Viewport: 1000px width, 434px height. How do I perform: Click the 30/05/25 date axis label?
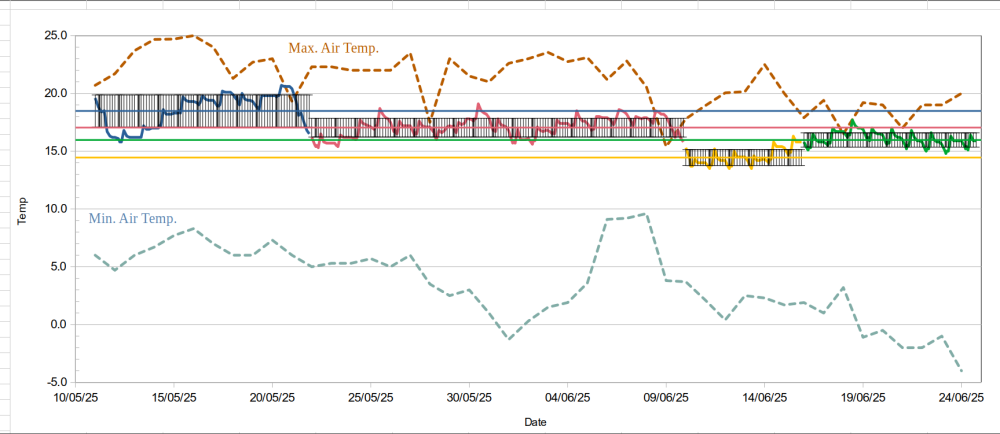[x=469, y=398]
